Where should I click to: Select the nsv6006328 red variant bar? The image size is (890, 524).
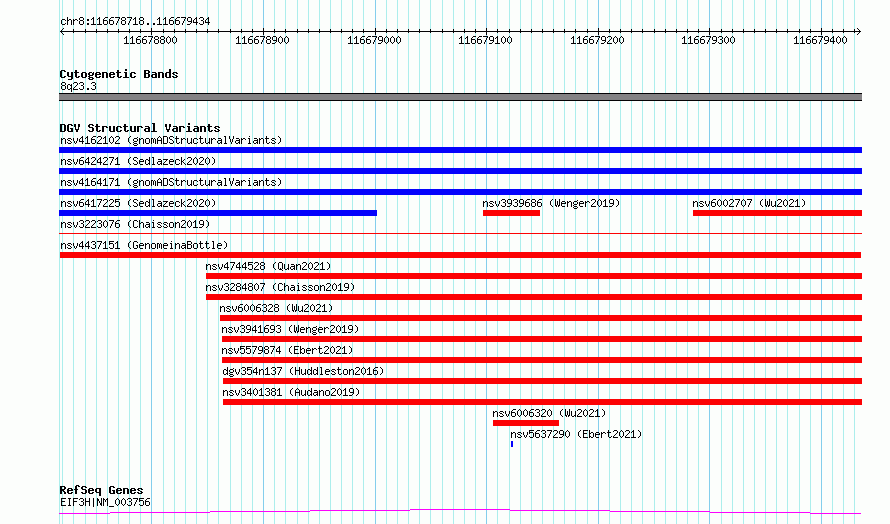coord(541,318)
